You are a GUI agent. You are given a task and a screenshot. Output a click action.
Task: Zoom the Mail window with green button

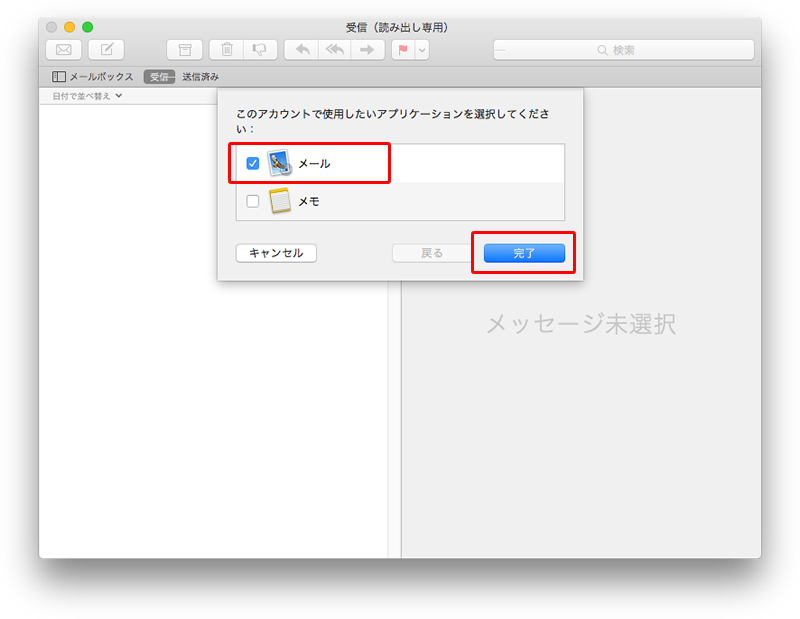[88, 27]
